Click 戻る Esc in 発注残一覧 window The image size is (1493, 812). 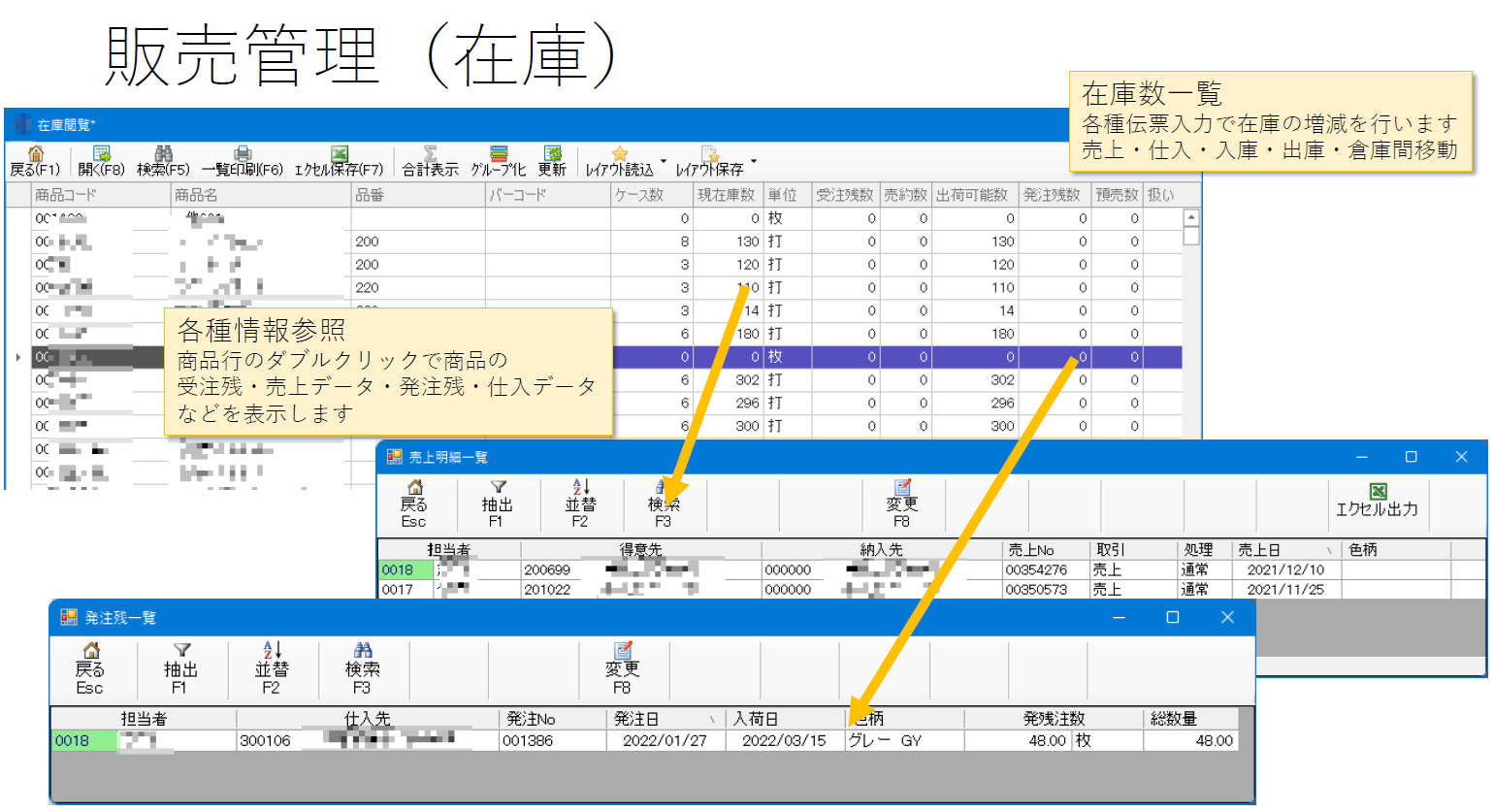pyautogui.click(x=89, y=668)
